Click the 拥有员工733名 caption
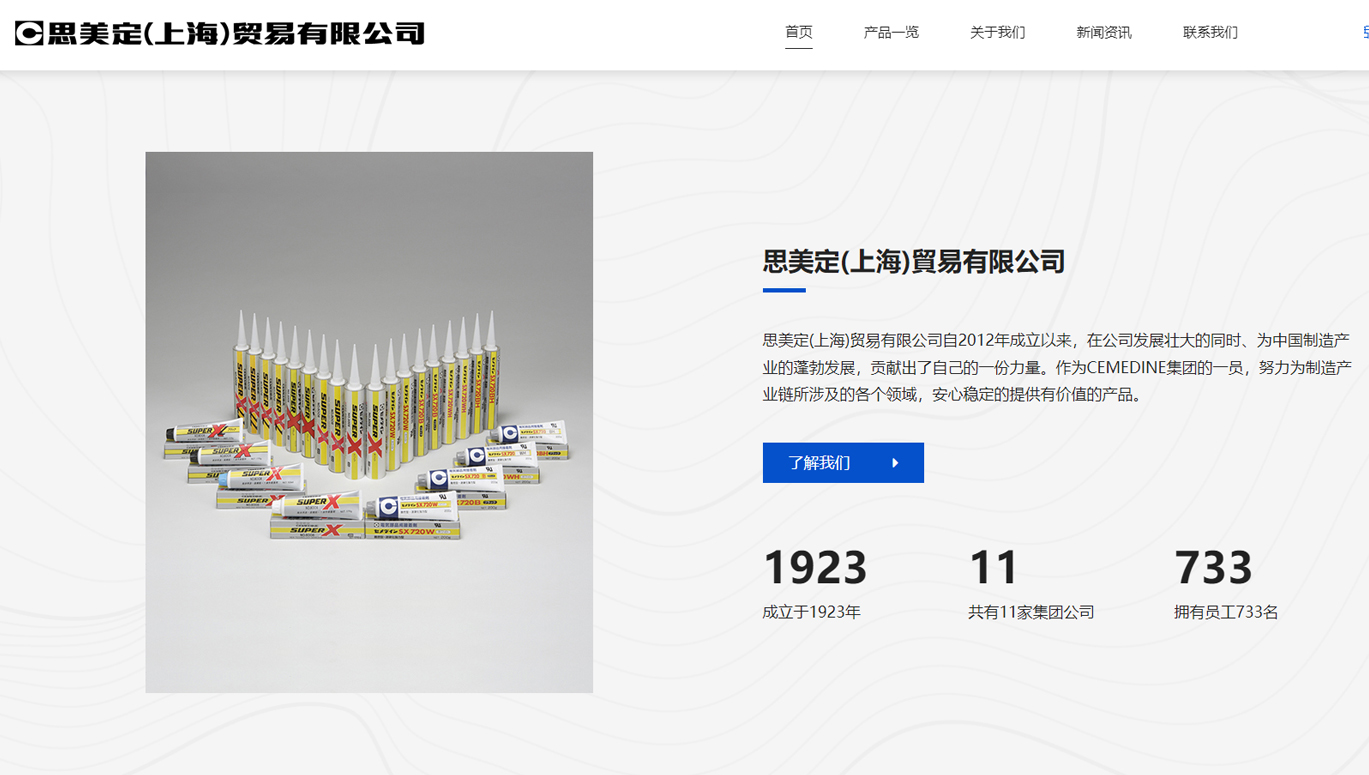 tap(1226, 612)
